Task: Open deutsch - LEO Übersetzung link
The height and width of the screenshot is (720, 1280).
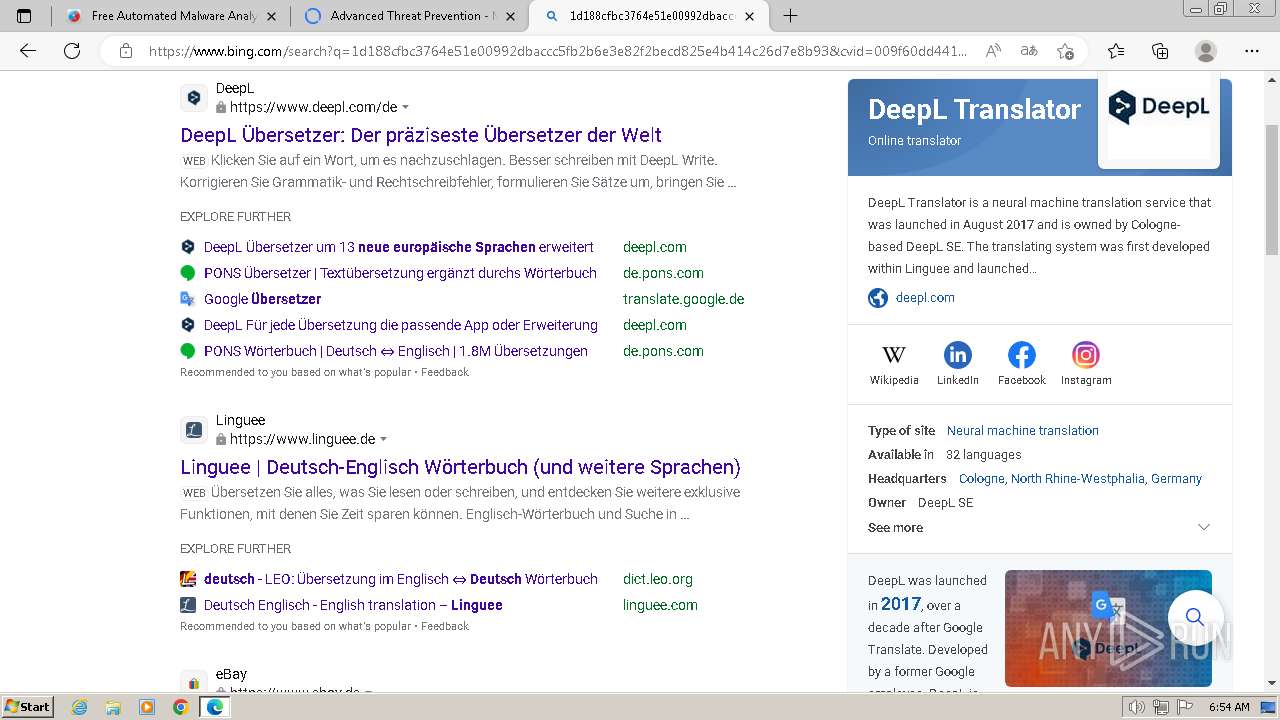Action: (401, 579)
